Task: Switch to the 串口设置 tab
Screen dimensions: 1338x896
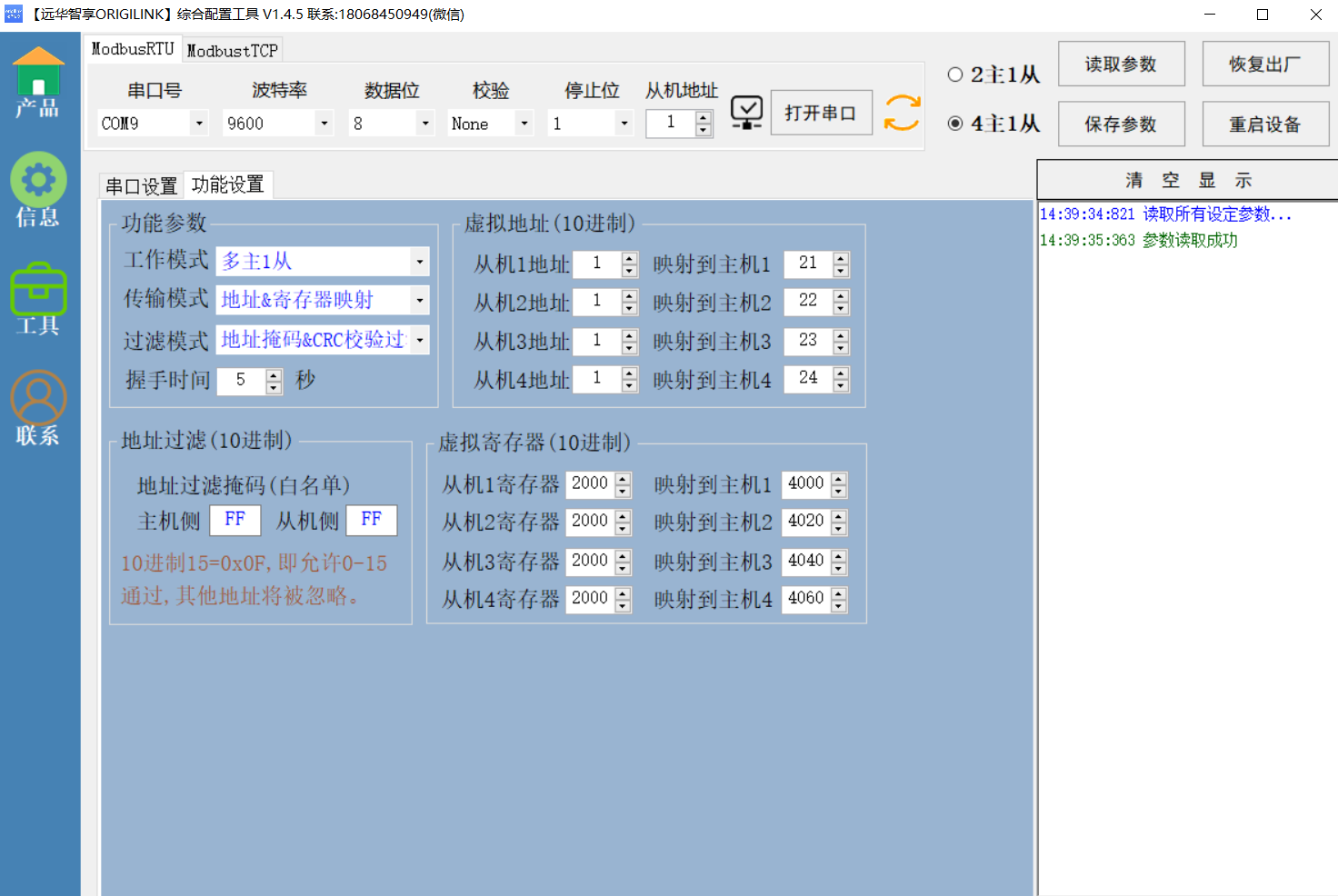Action: point(141,186)
